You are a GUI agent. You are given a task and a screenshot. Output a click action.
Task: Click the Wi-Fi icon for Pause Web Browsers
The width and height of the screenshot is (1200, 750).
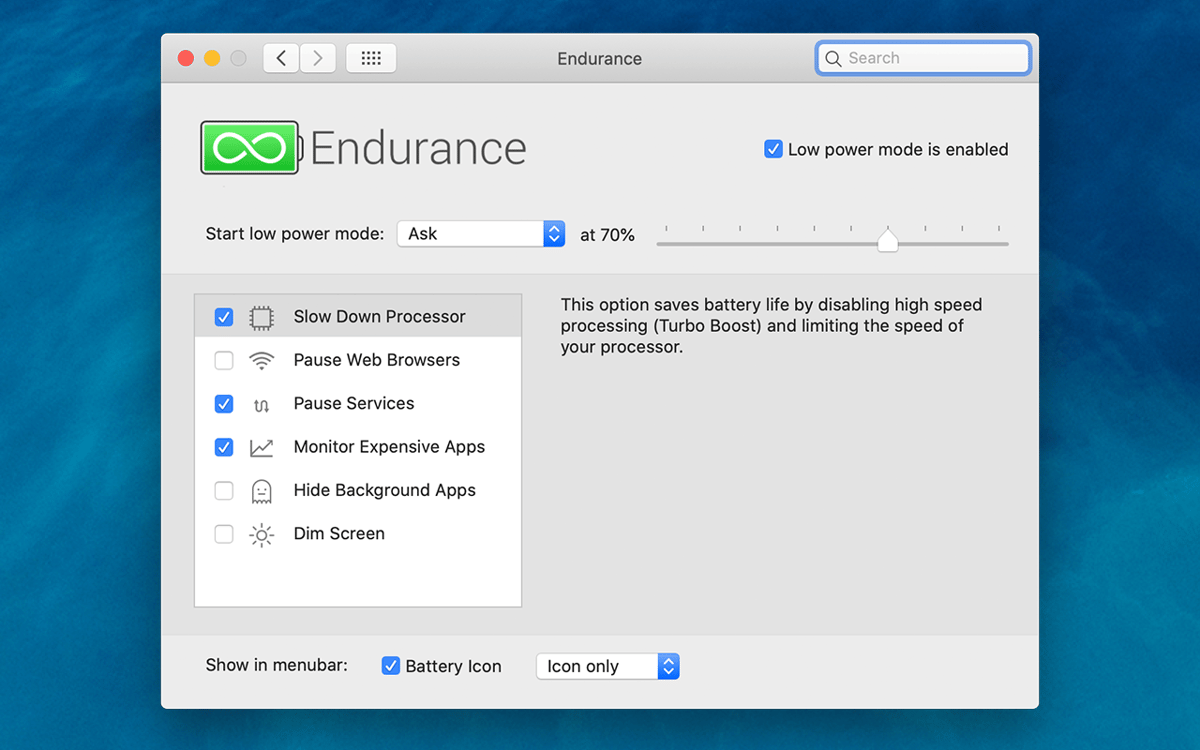click(261, 360)
